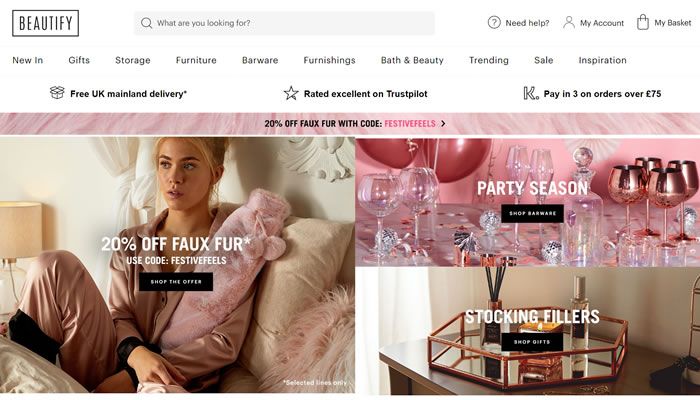Select Bath & Beauty category
Image resolution: width=700 pixels, height=400 pixels.
click(x=412, y=60)
